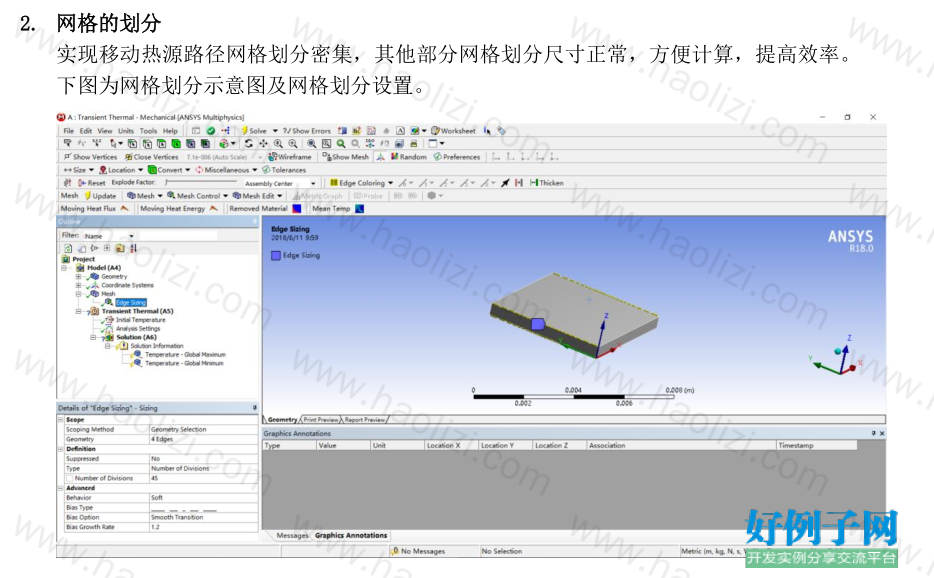Toggle Show Mesh display

coord(345,157)
